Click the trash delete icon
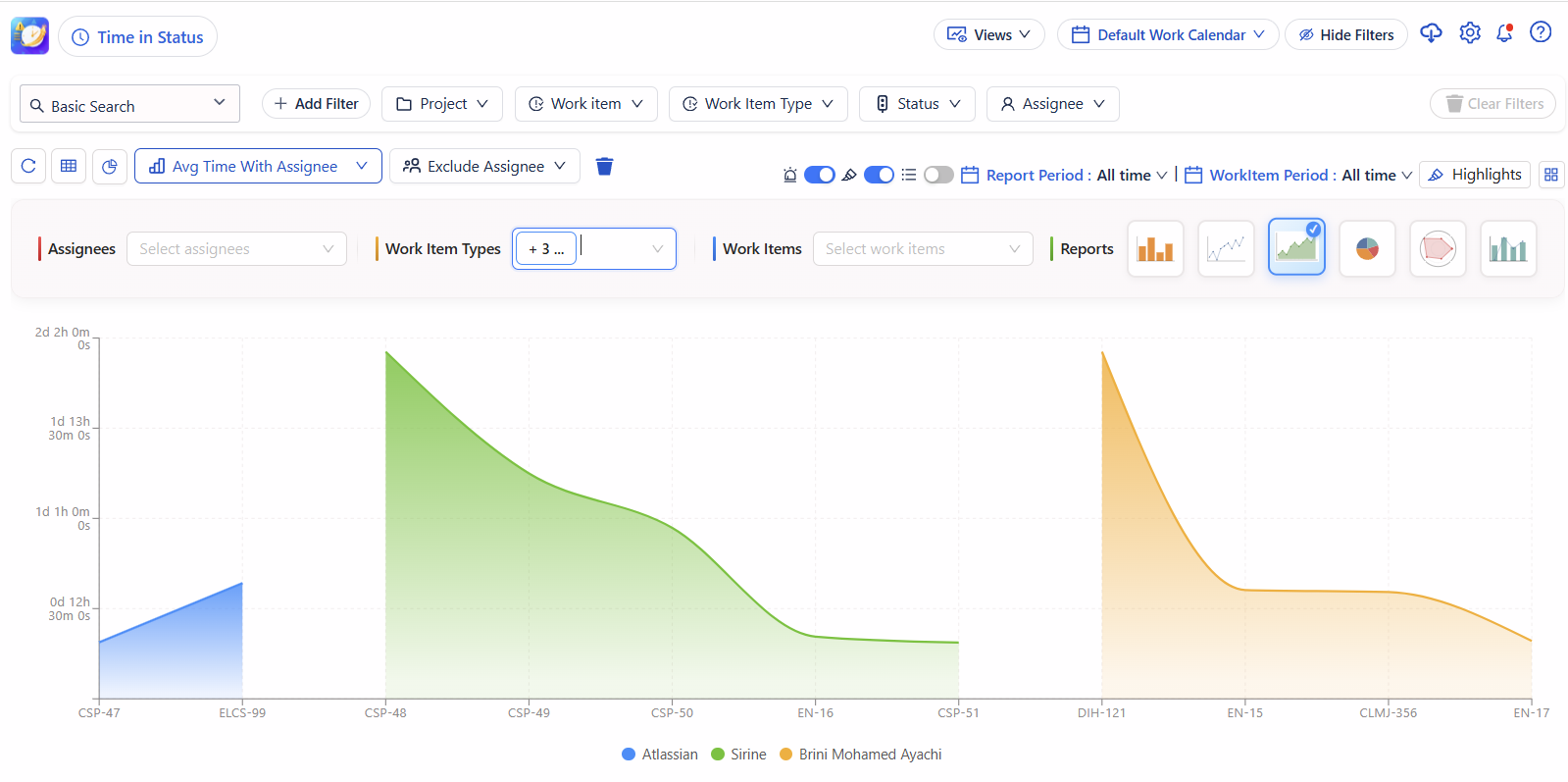Screen dimensions: 1568x782 pos(604,167)
